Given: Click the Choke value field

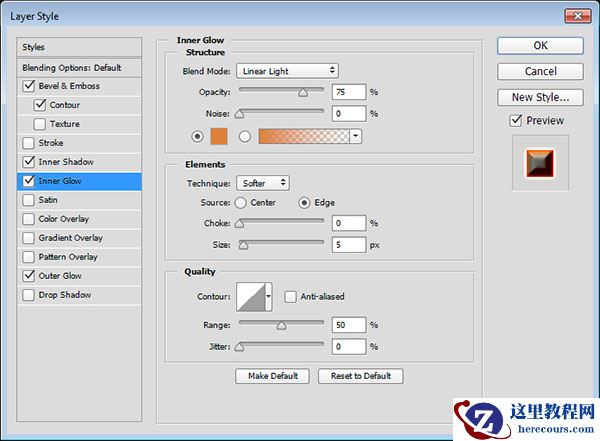Looking at the screenshot, I should 349,223.
